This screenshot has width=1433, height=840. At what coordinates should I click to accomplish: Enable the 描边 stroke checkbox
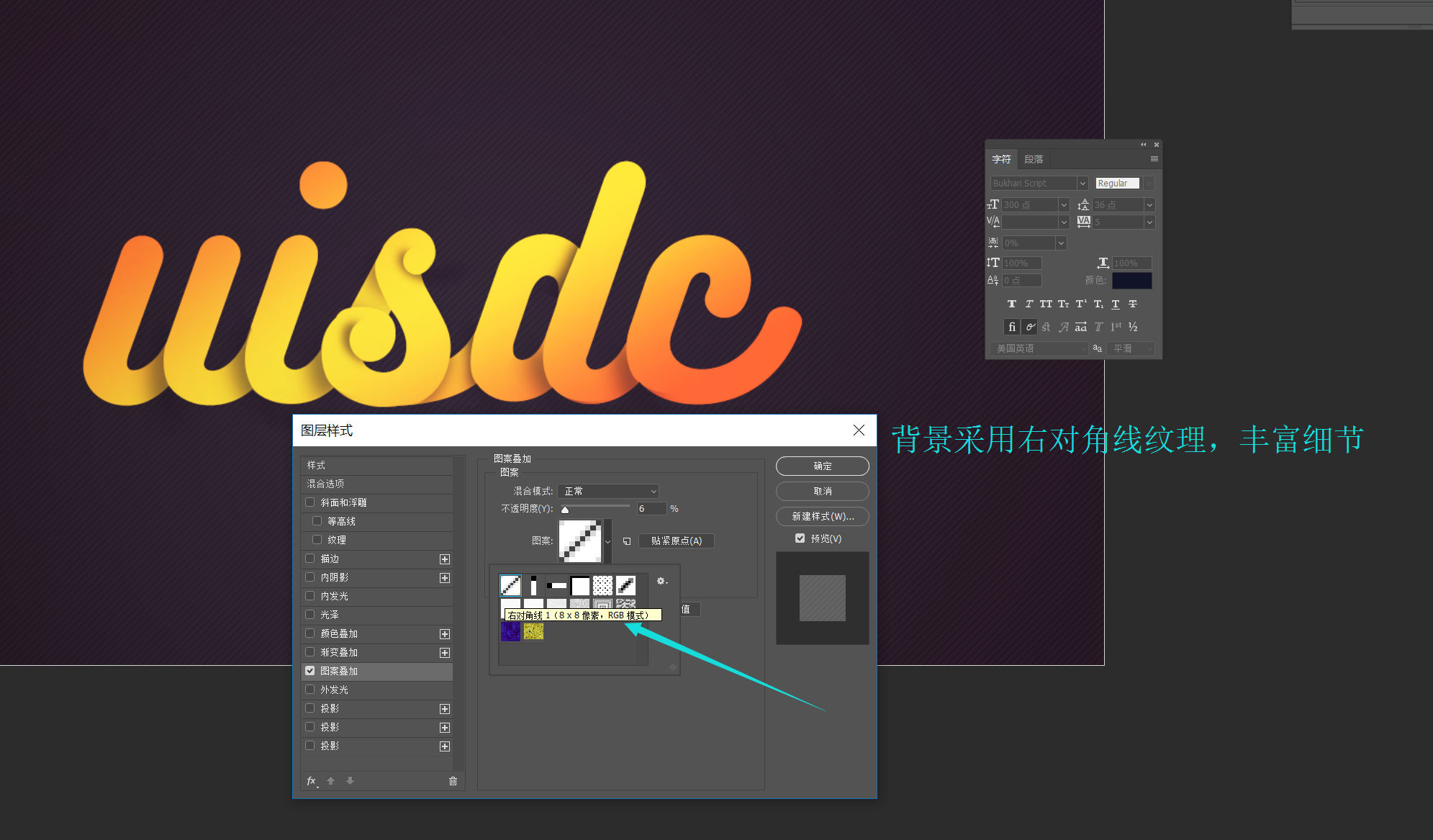[x=310, y=559]
